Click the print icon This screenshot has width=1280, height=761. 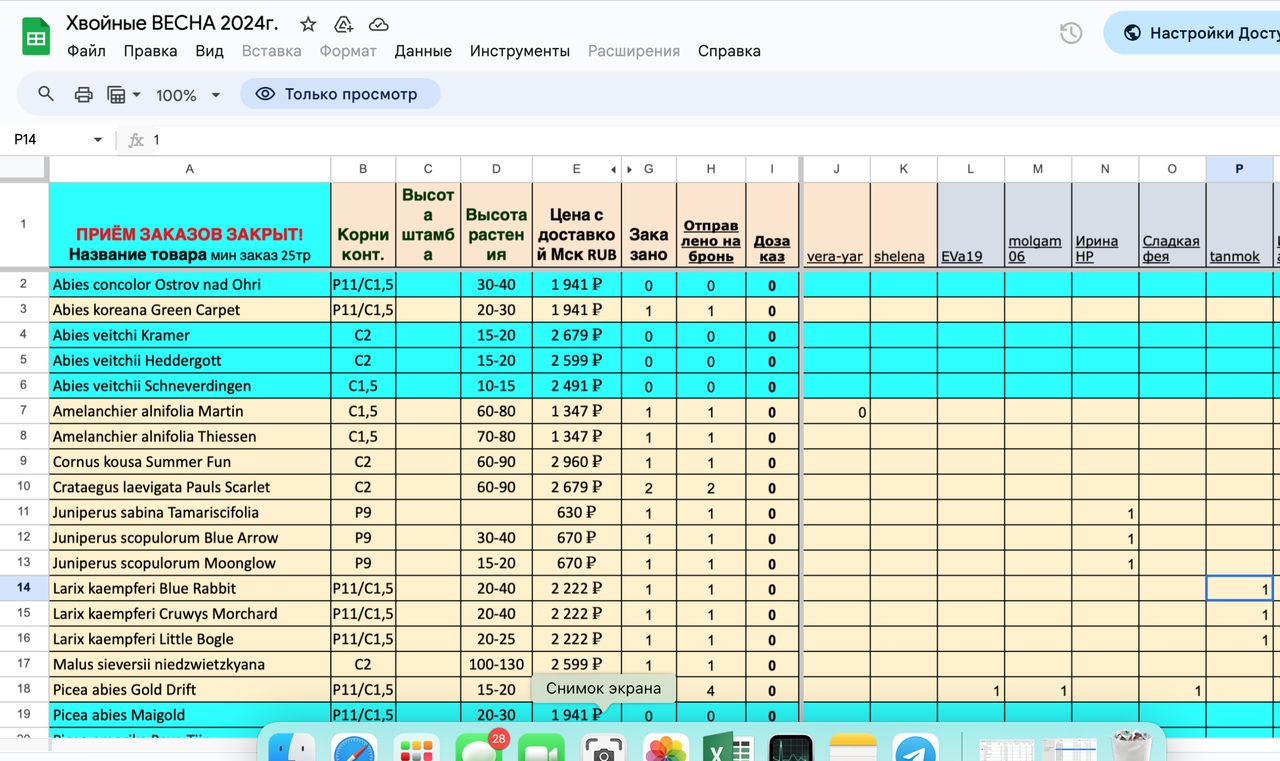click(x=82, y=93)
